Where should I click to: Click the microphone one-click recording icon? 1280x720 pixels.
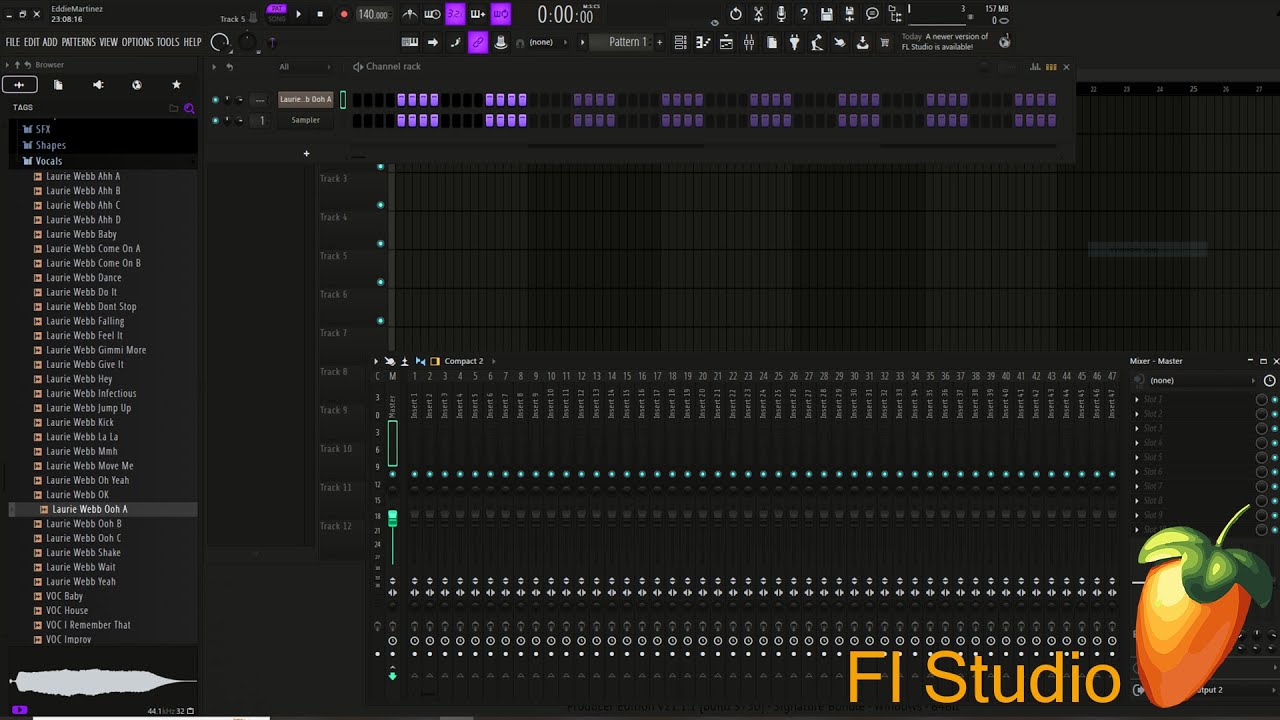781,14
